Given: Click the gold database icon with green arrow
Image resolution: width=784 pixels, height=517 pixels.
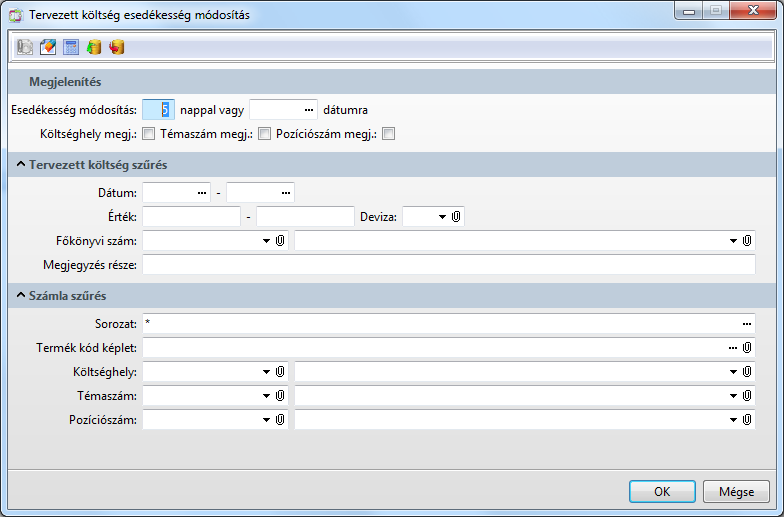Looking at the screenshot, I should point(94,47).
